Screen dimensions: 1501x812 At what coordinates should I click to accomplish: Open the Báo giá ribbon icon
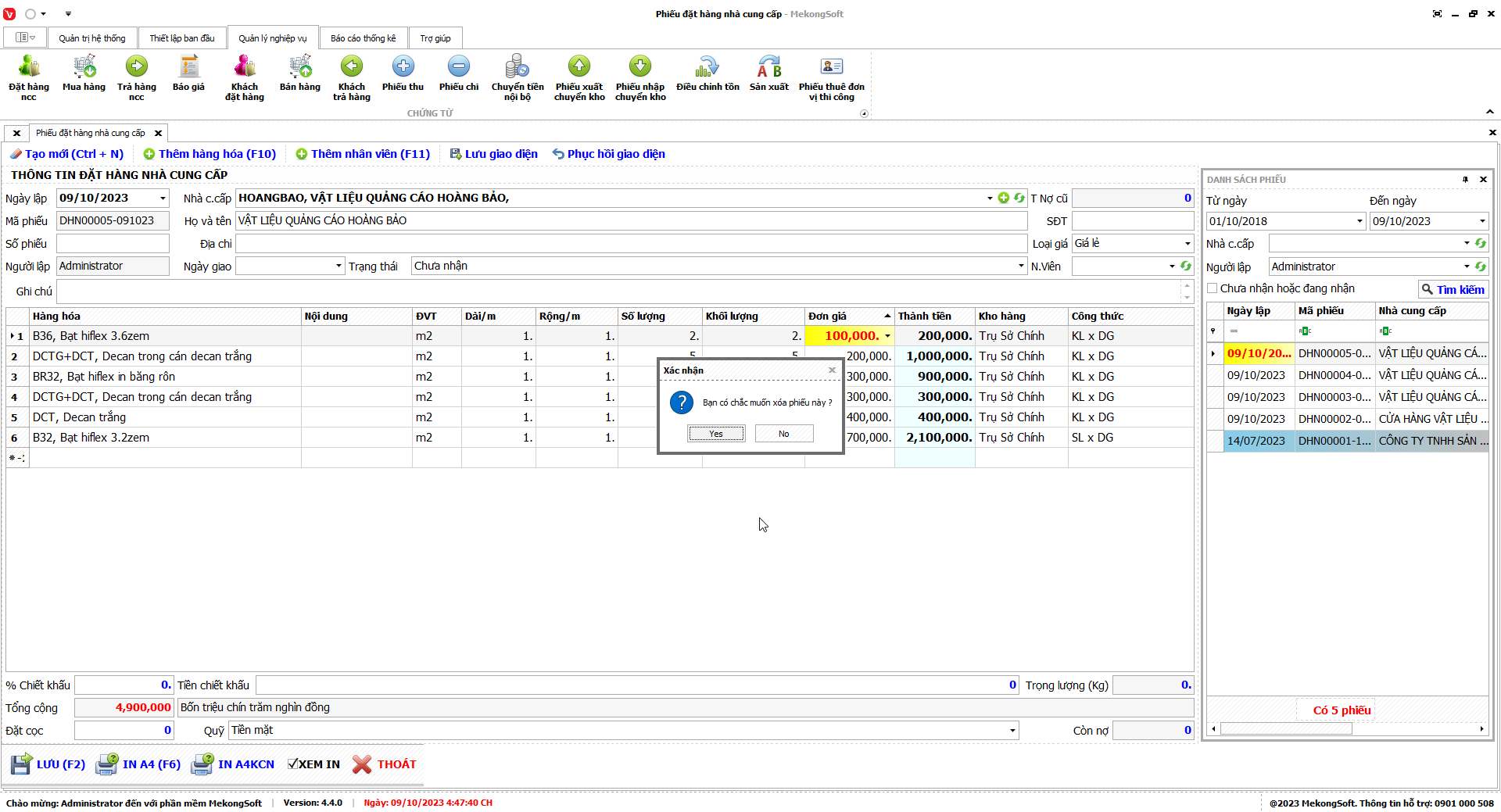click(188, 68)
